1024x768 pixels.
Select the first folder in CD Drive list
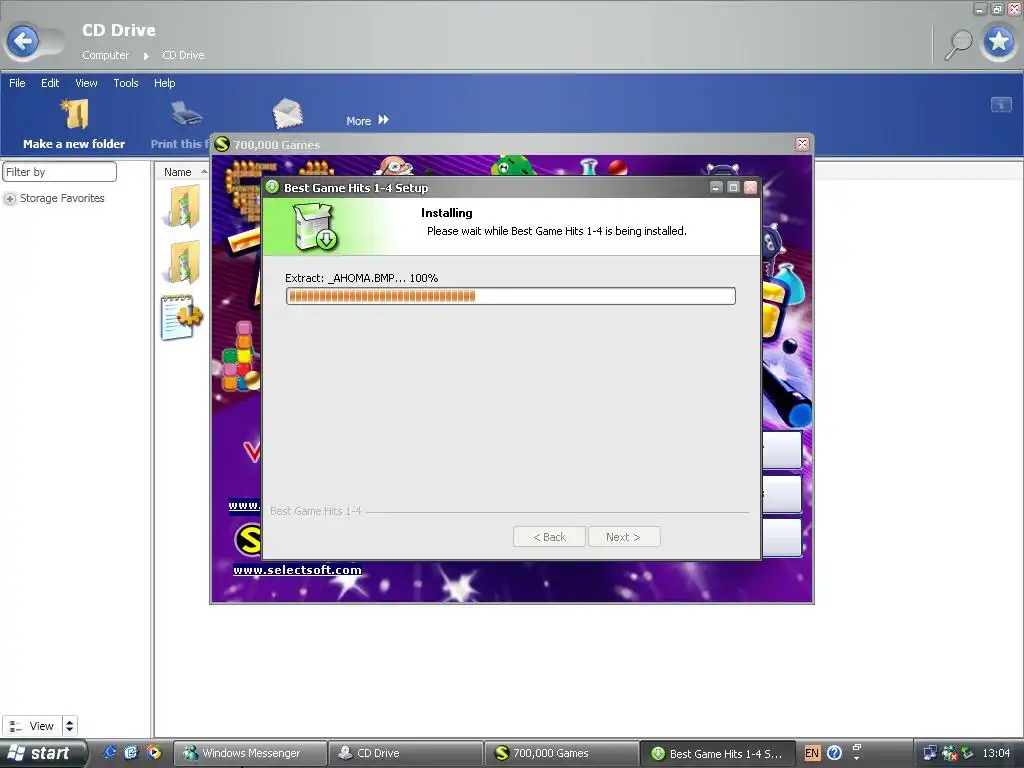pyautogui.click(x=182, y=206)
